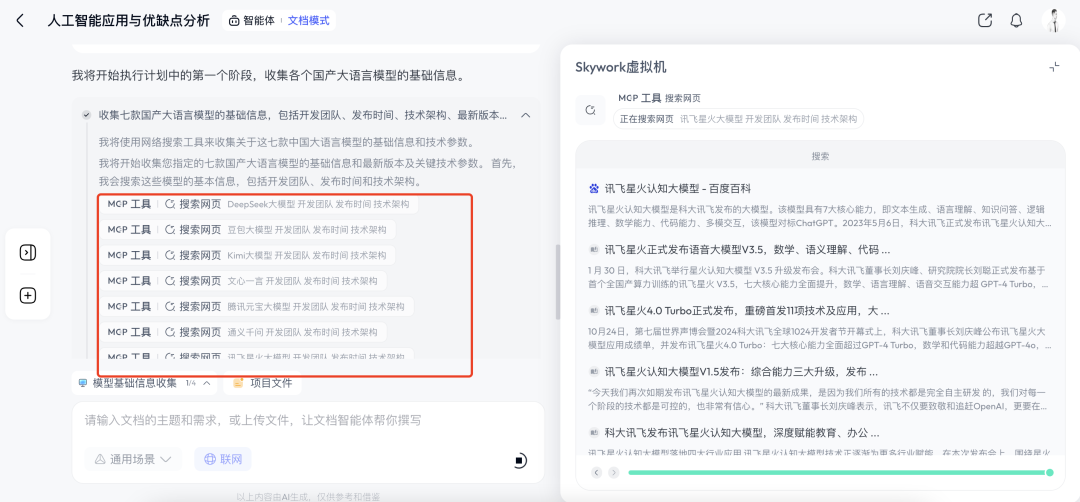Click the 模型基础信息收集 monitor icon
This screenshot has width=1080, height=502.
pyautogui.click(x=83, y=383)
